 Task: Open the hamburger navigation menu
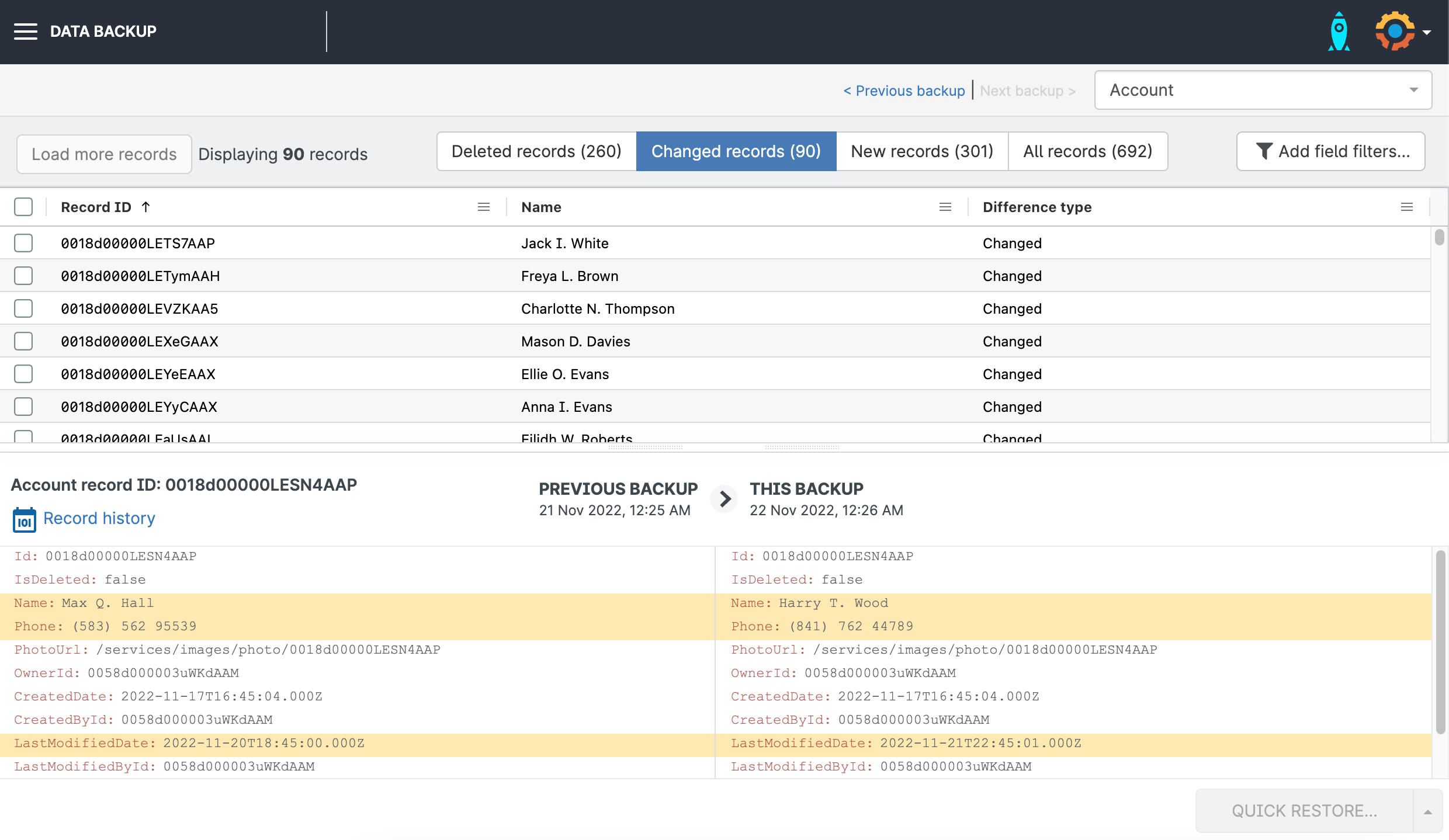tap(26, 32)
